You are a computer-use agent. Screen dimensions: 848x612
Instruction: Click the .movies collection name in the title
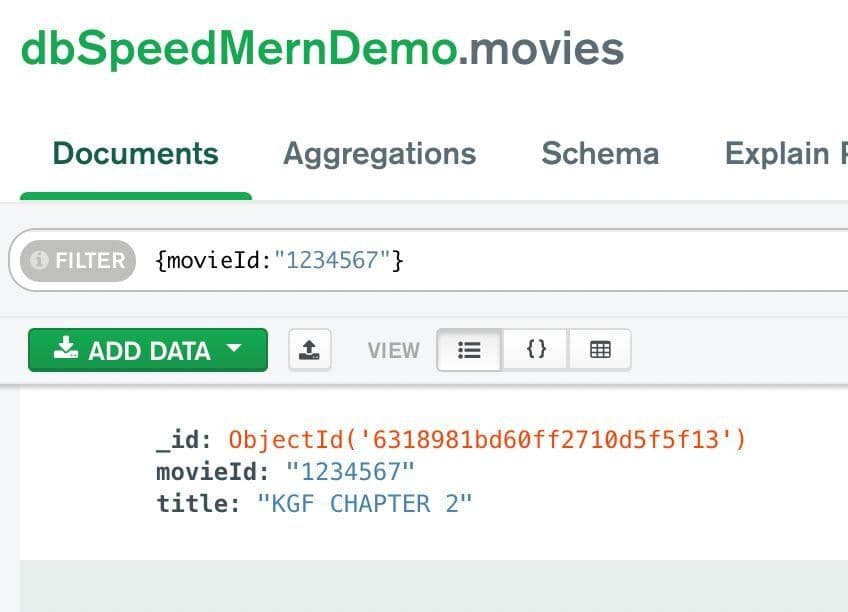[x=542, y=49]
